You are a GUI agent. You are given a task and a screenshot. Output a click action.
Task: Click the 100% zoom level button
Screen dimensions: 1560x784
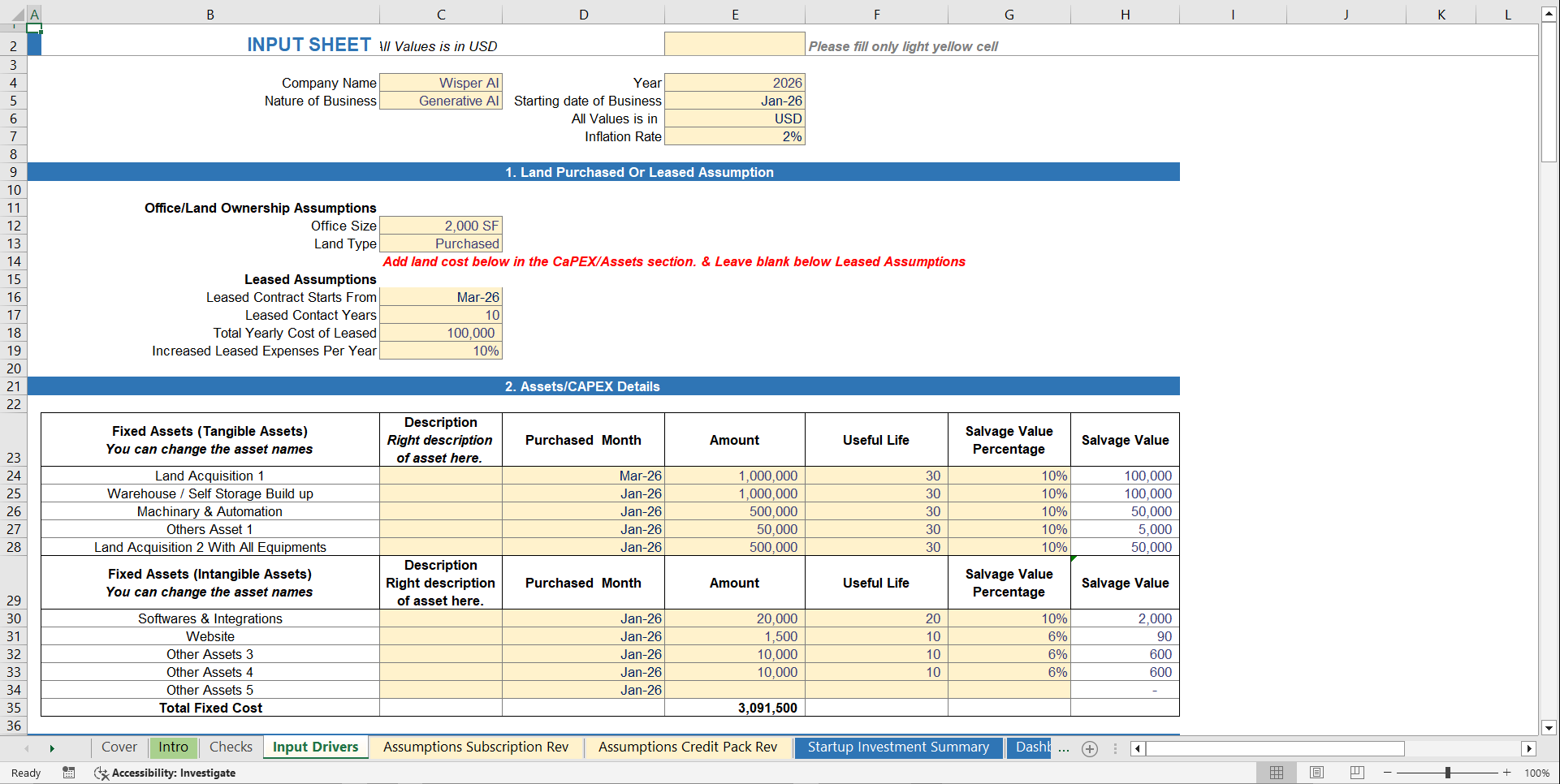coord(1536,773)
